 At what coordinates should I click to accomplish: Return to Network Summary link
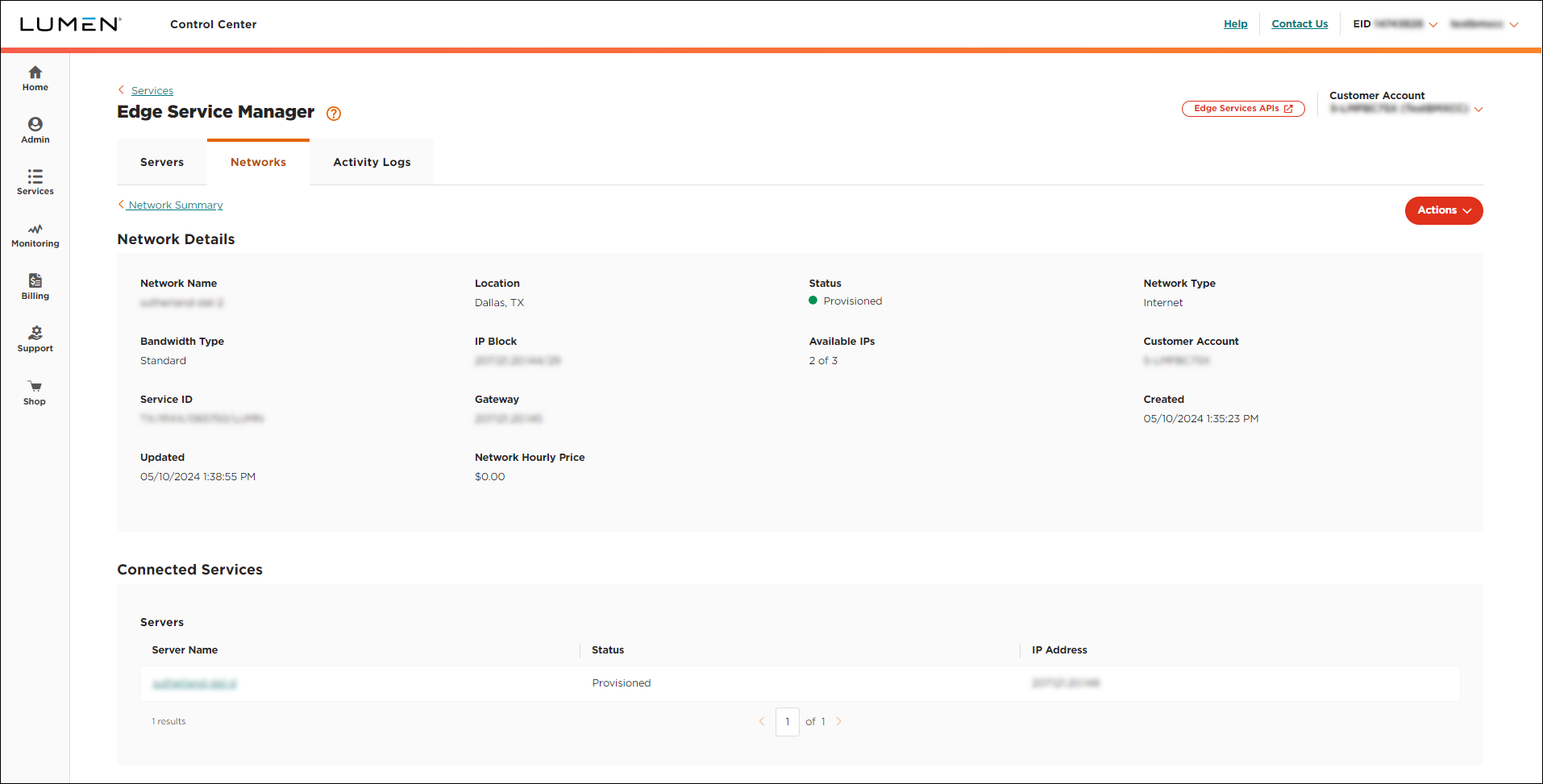pyautogui.click(x=175, y=205)
